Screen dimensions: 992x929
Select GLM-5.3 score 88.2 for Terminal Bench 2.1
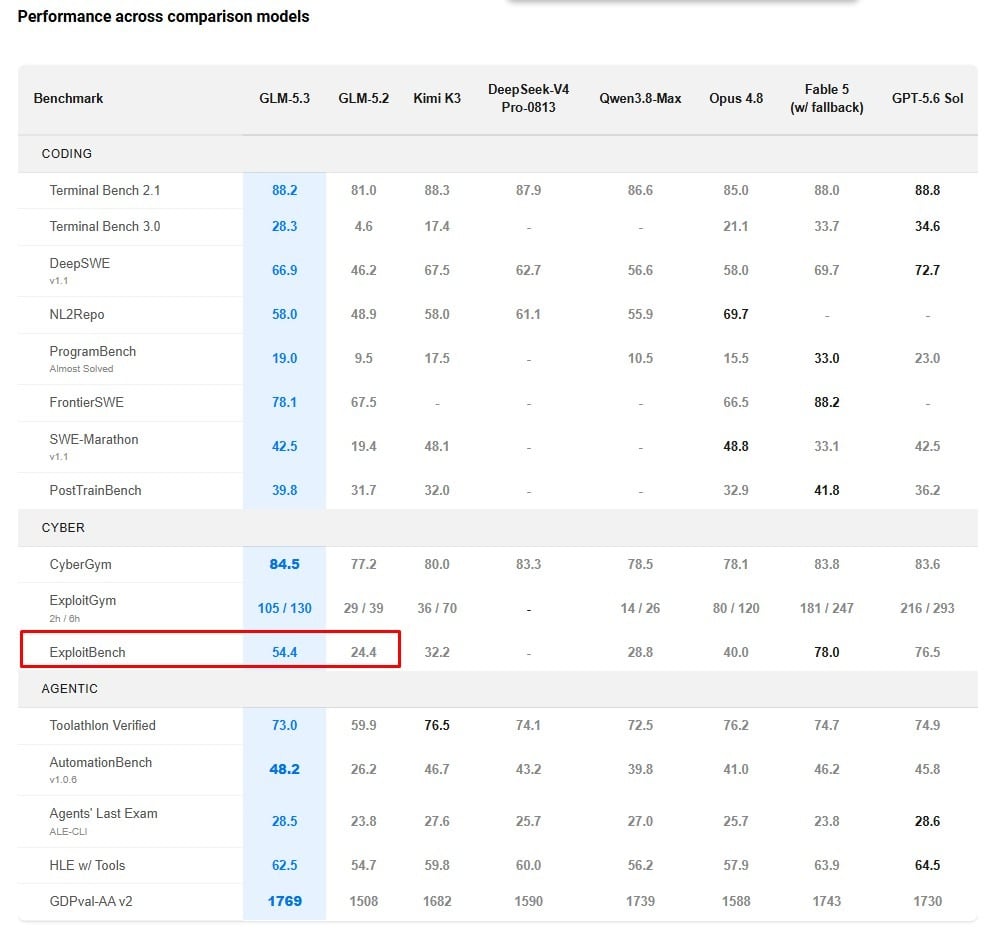(x=284, y=190)
